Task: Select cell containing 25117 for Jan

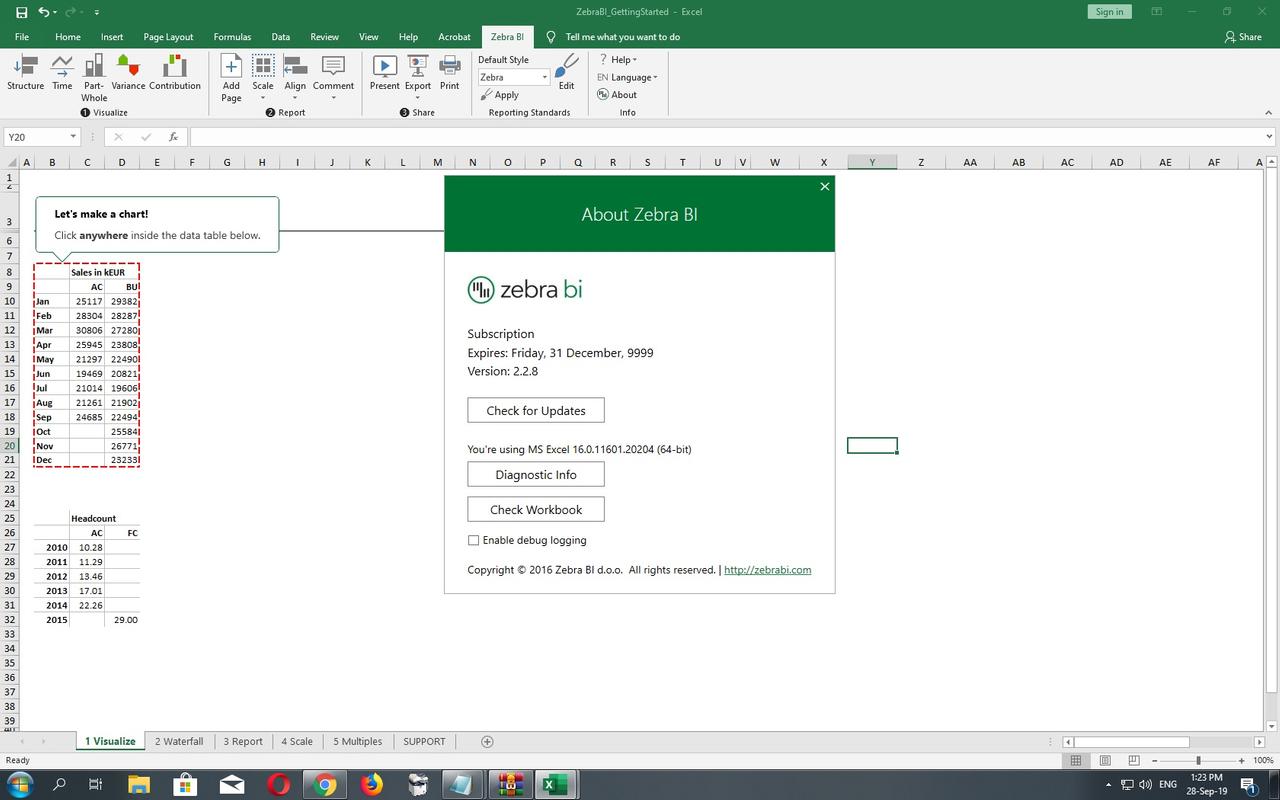Action: coord(87,301)
